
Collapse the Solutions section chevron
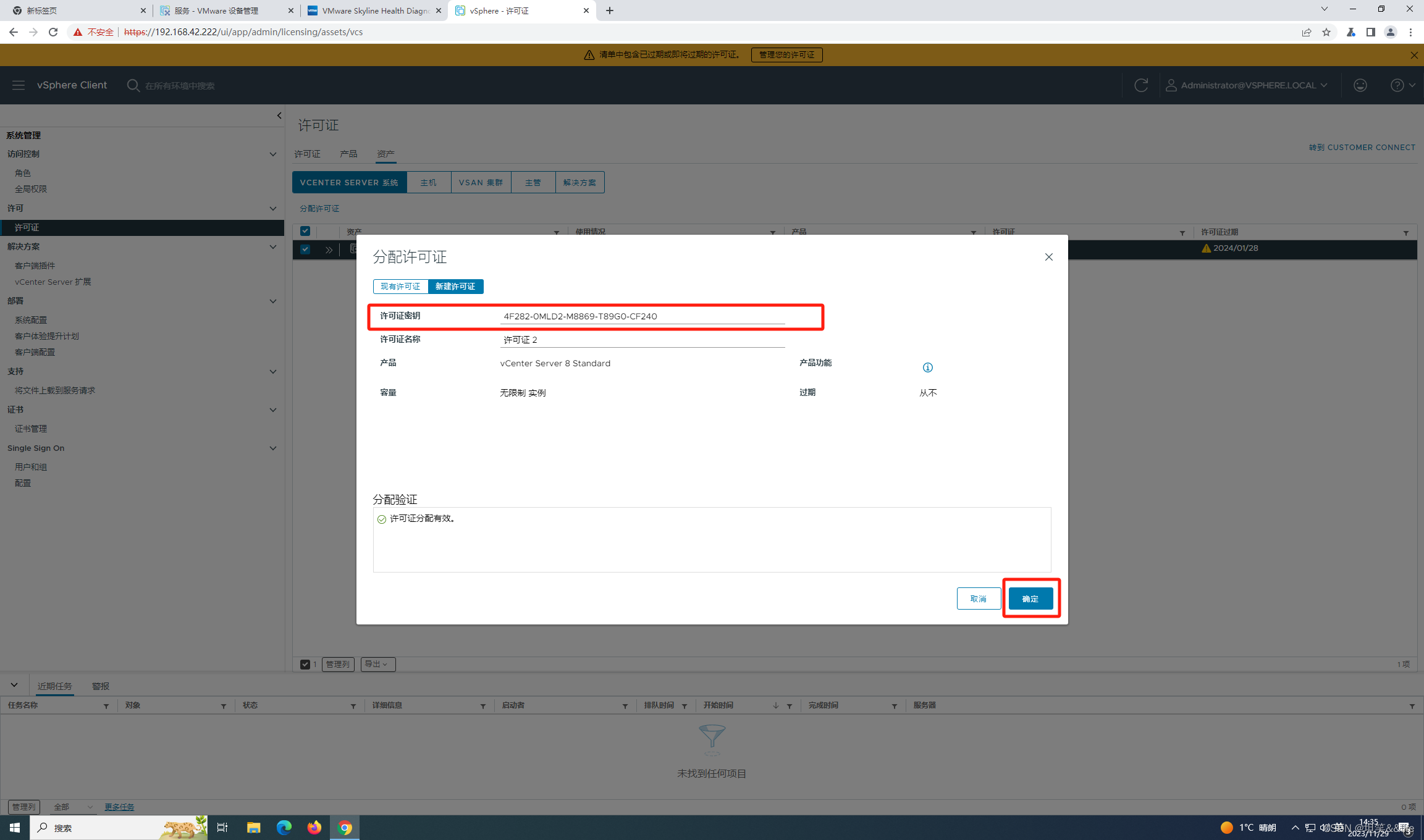(272, 246)
